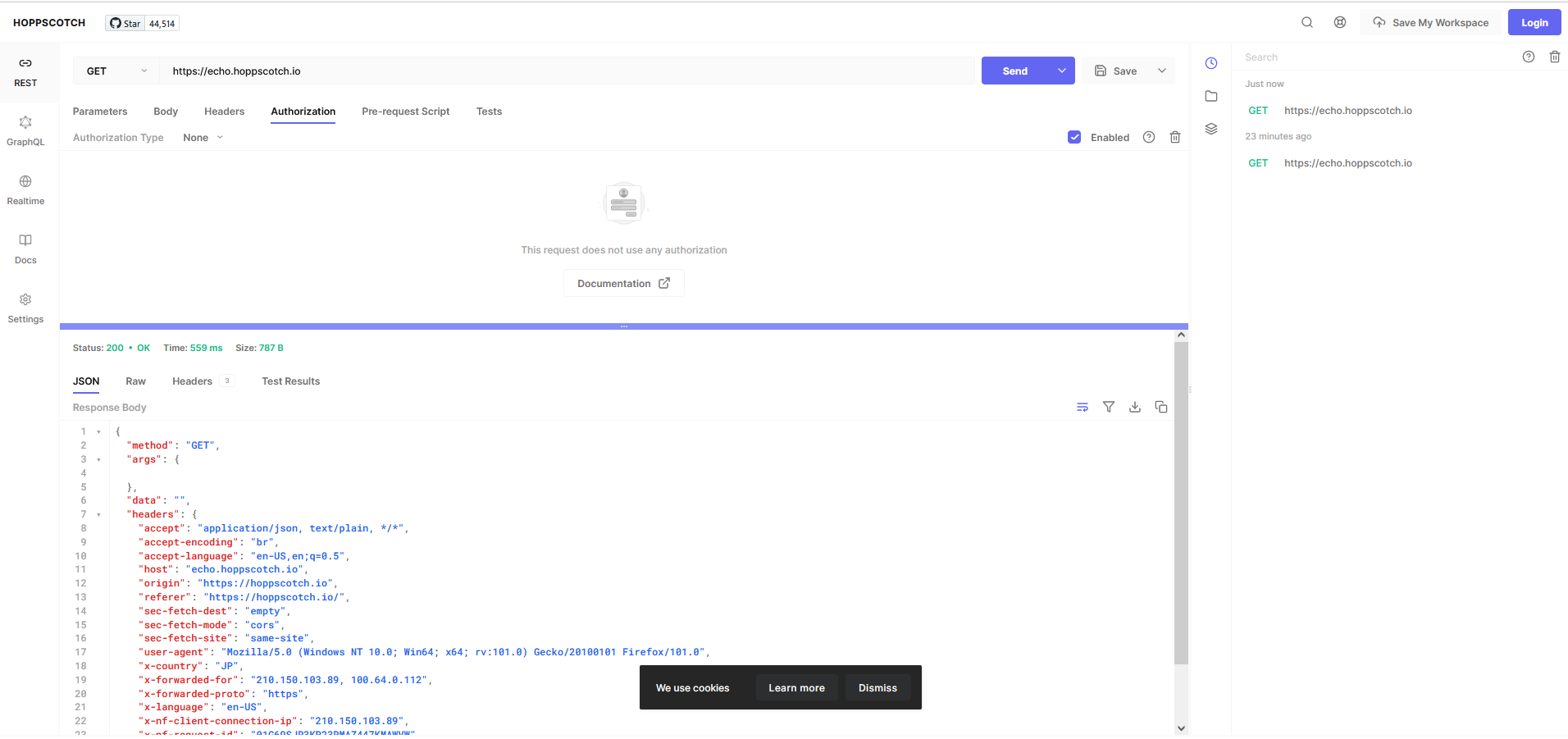
Task: Click the search magnifier icon in header
Action: 1307,23
